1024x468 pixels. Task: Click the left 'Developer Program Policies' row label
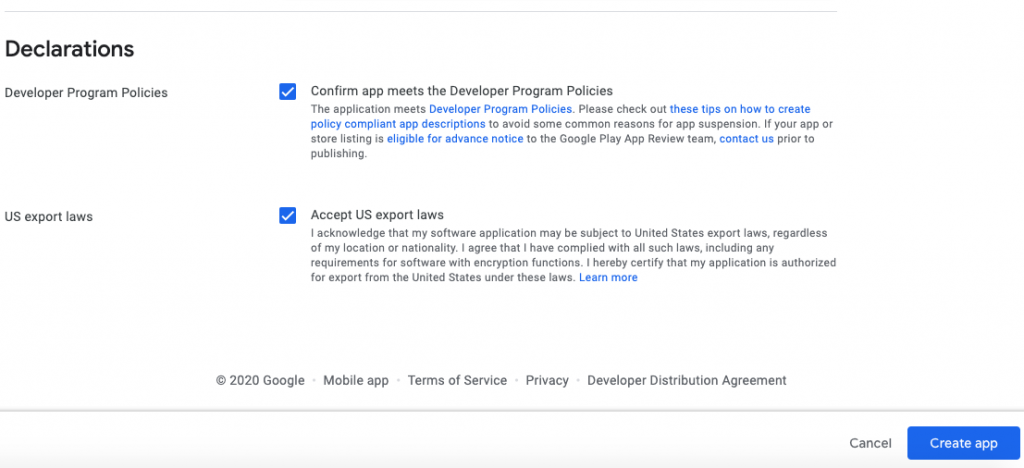pyautogui.click(x=86, y=93)
